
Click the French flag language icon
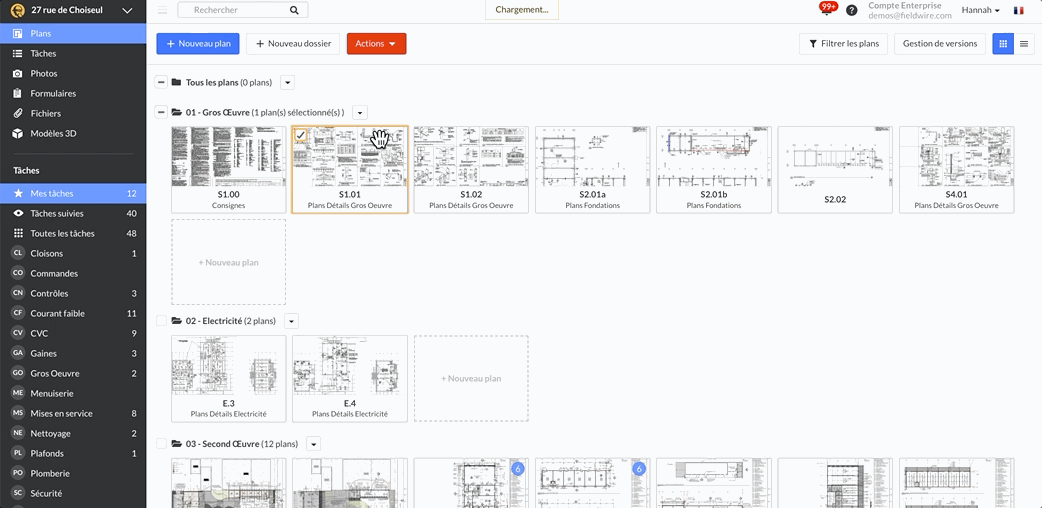pos(1018,10)
